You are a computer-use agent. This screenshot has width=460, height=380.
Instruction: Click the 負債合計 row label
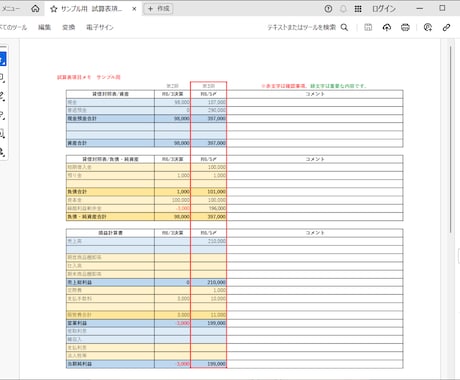(77, 192)
